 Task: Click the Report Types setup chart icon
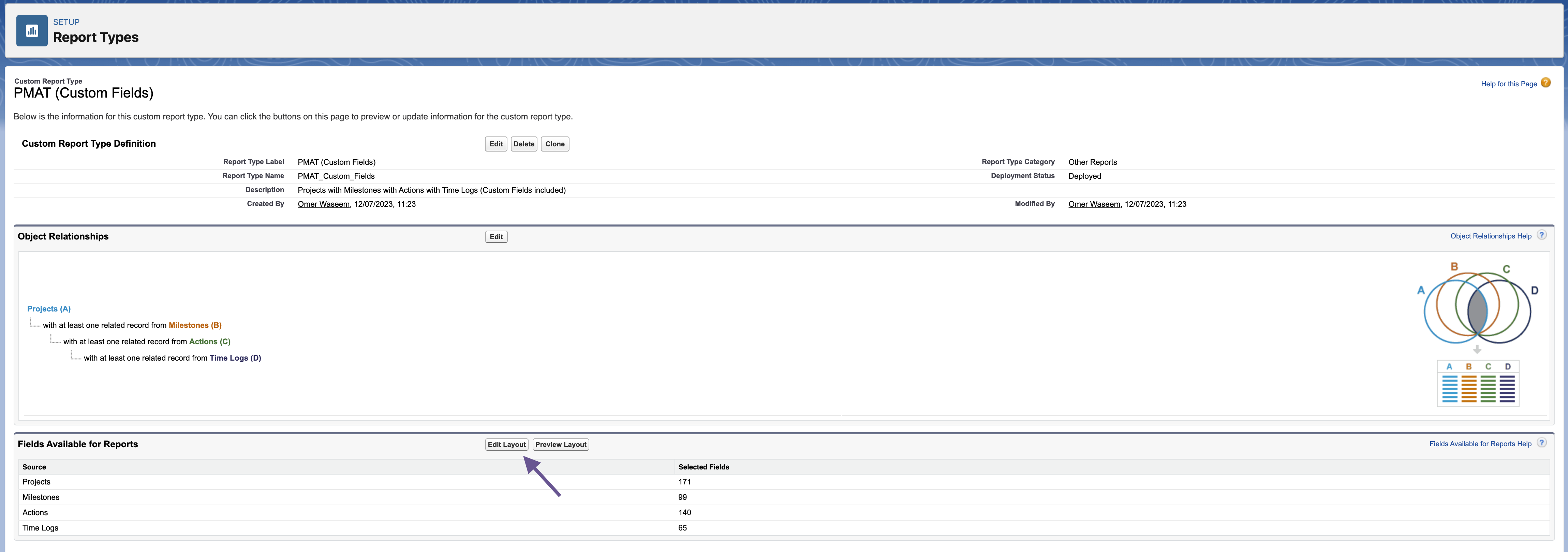pyautogui.click(x=32, y=30)
